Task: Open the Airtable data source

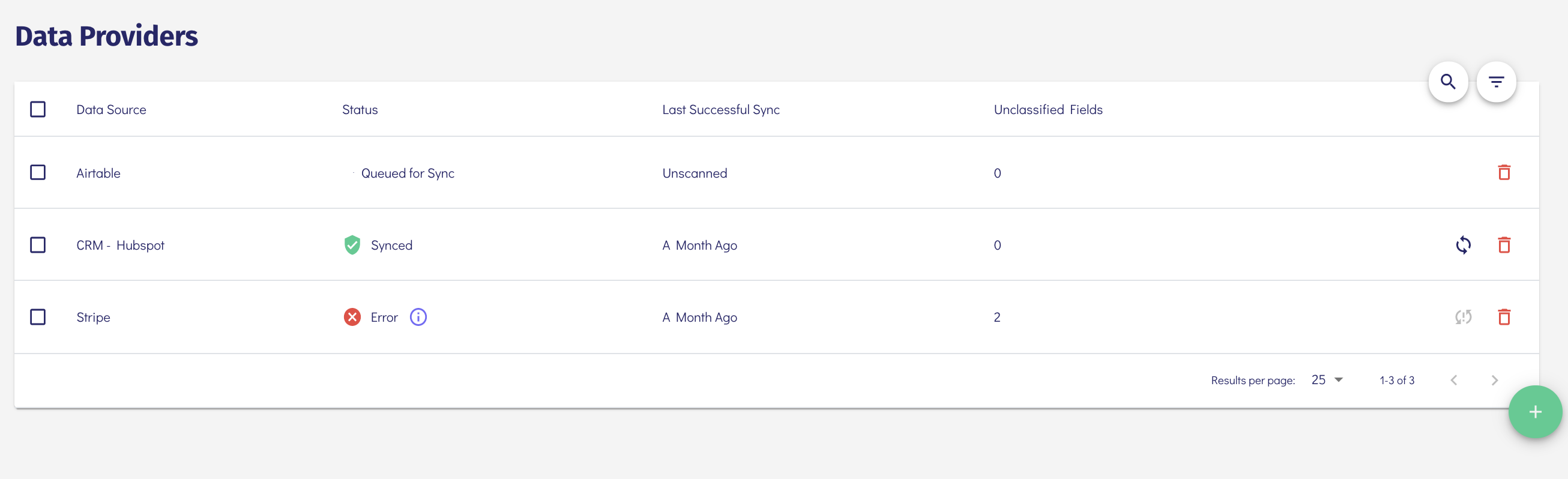Action: [98, 173]
